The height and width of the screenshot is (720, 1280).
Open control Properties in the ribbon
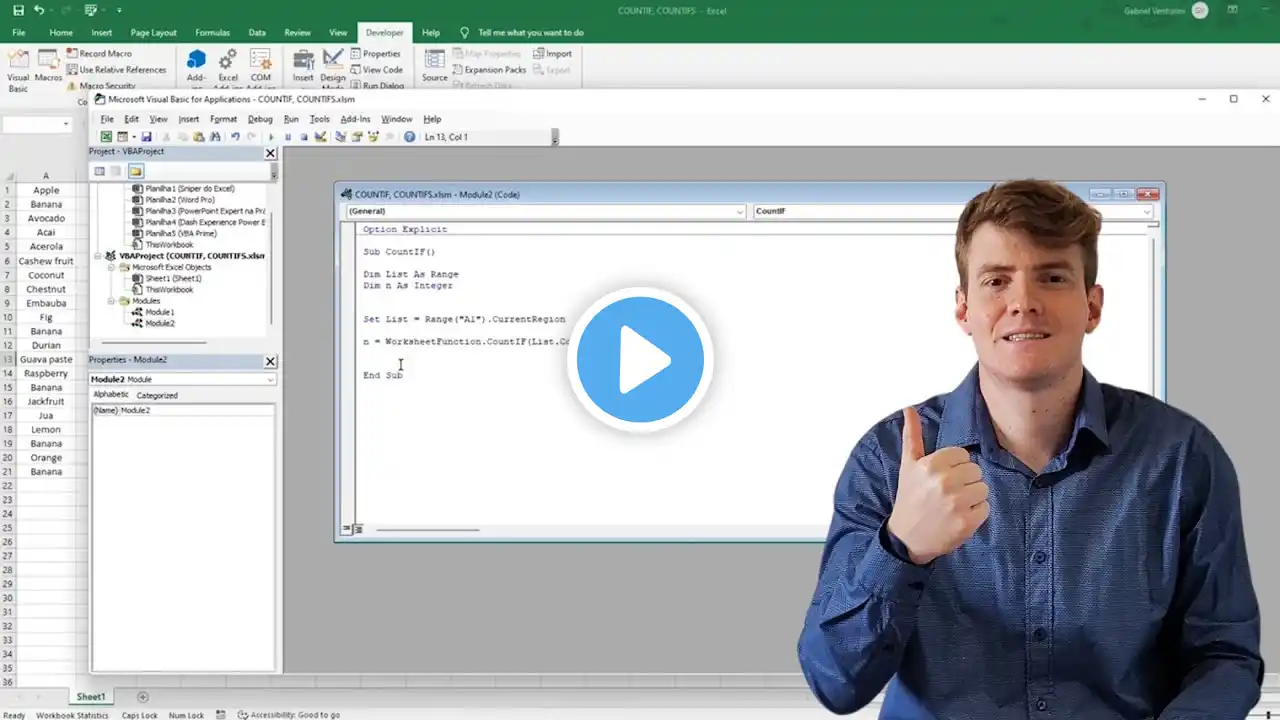(376, 54)
